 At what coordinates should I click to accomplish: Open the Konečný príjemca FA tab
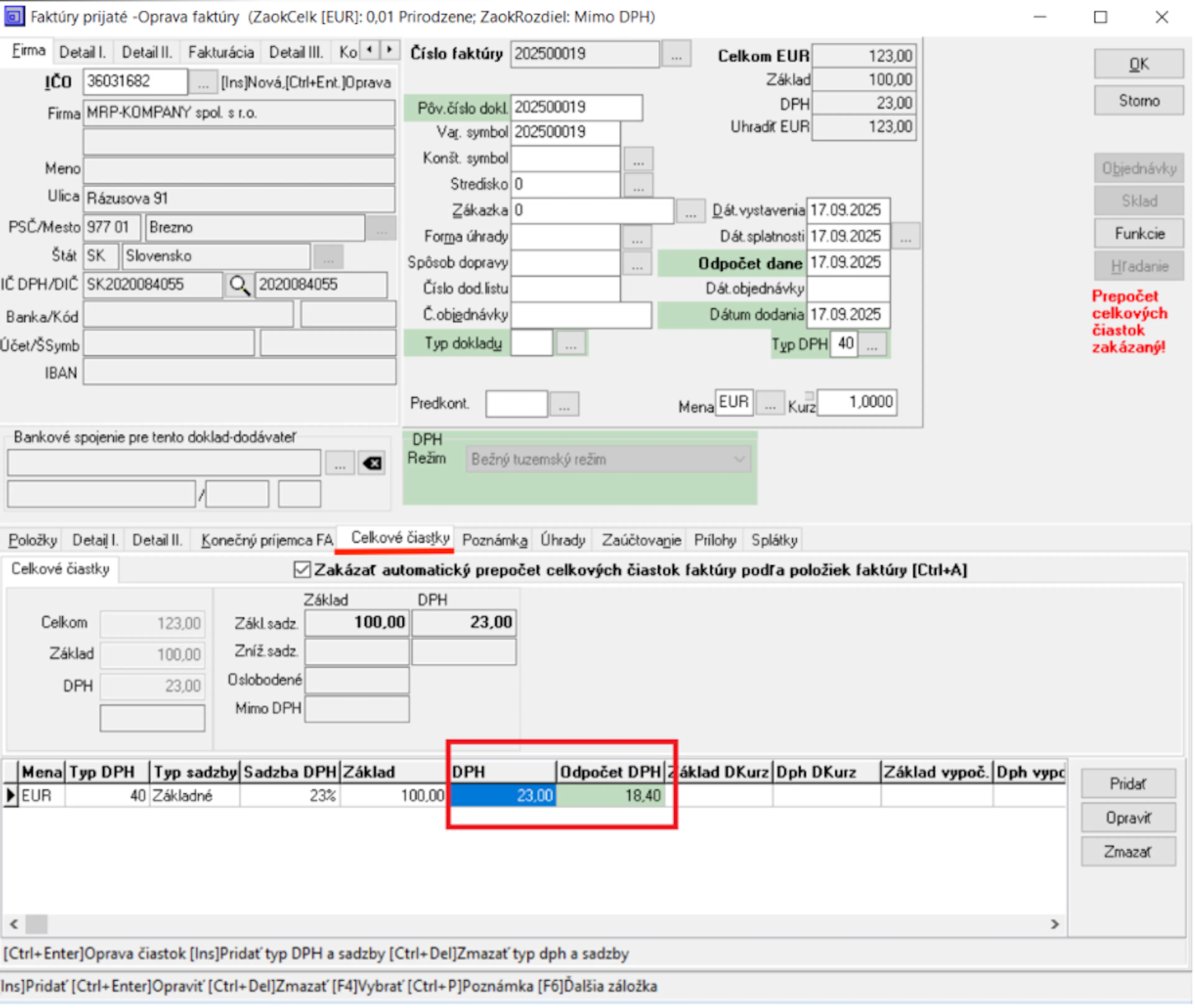point(267,541)
